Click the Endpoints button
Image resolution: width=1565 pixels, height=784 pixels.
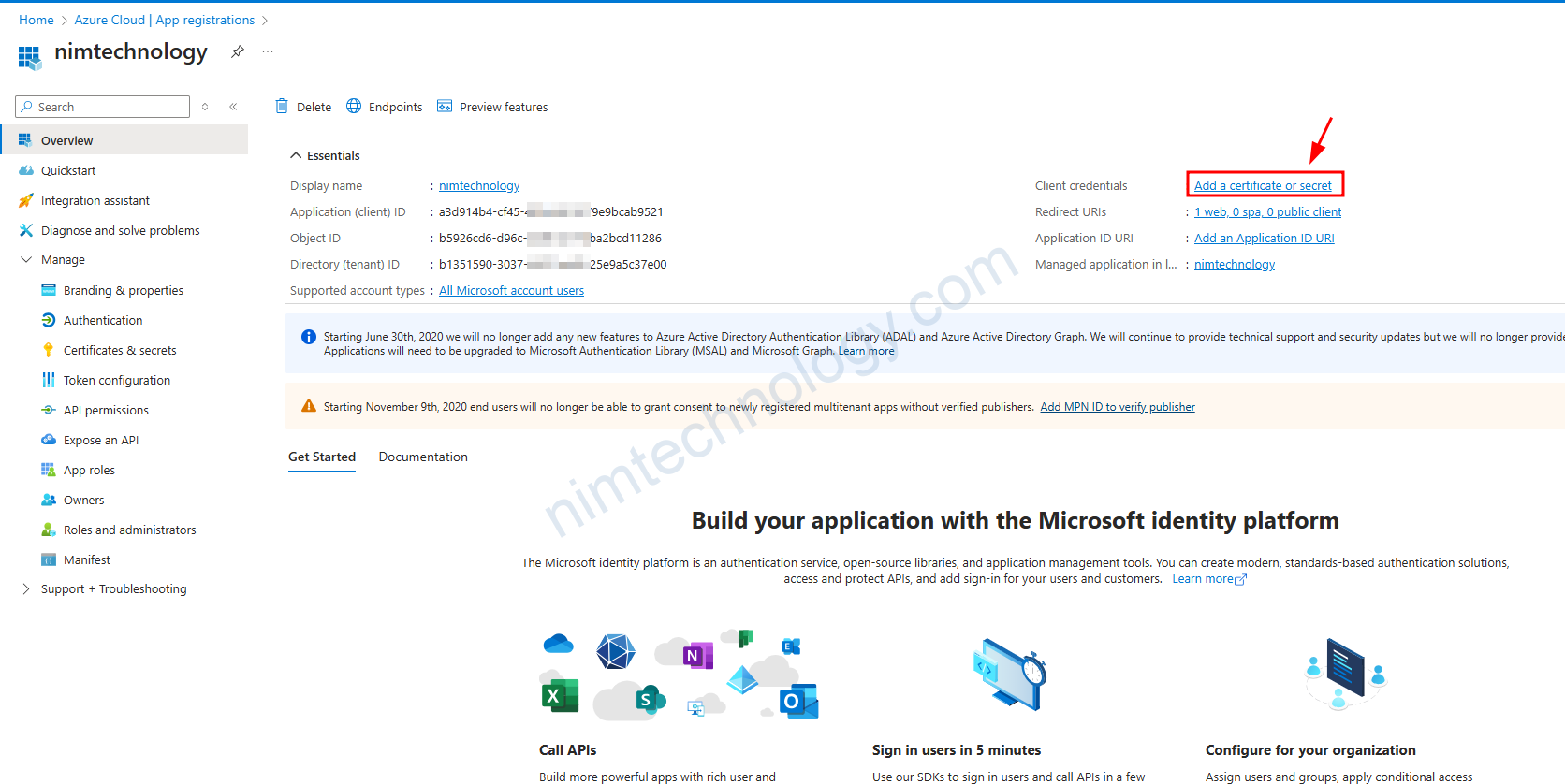[x=385, y=107]
